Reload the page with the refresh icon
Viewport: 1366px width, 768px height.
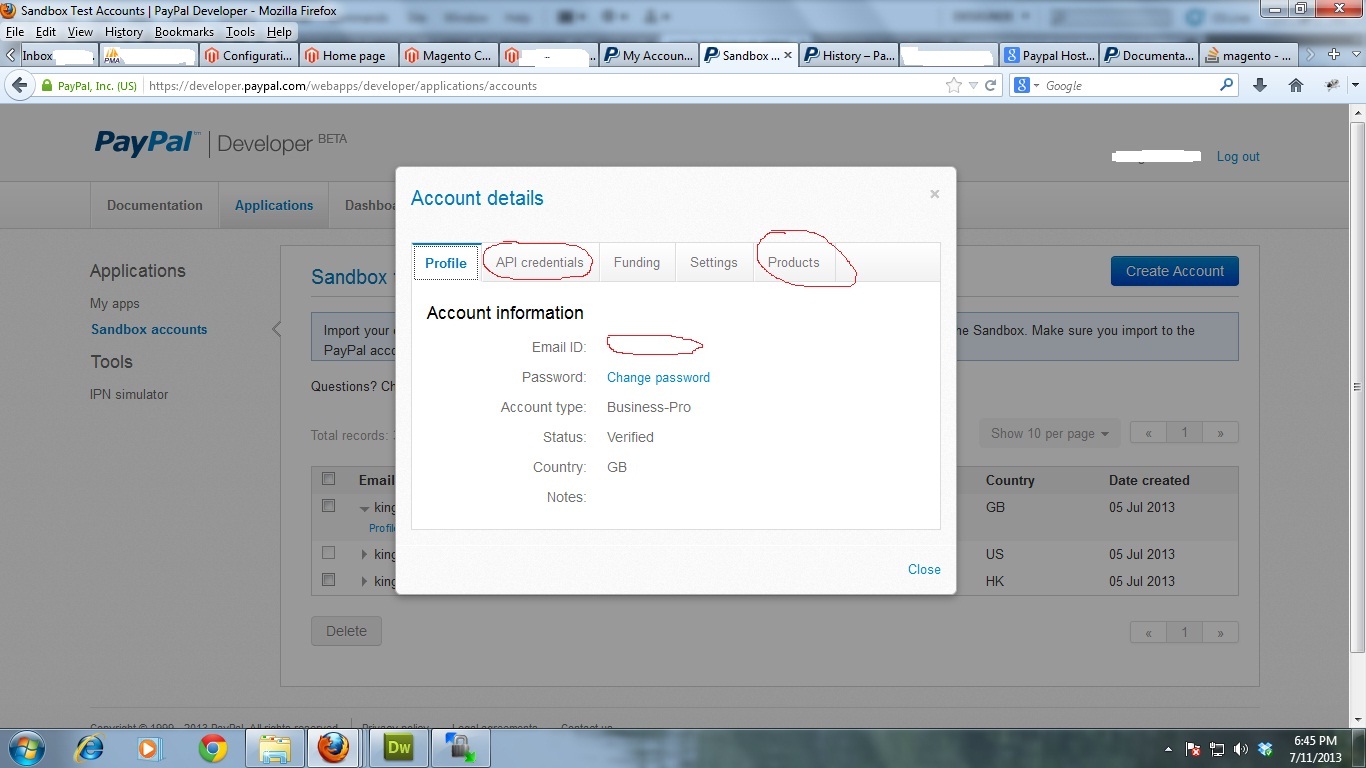click(x=990, y=86)
